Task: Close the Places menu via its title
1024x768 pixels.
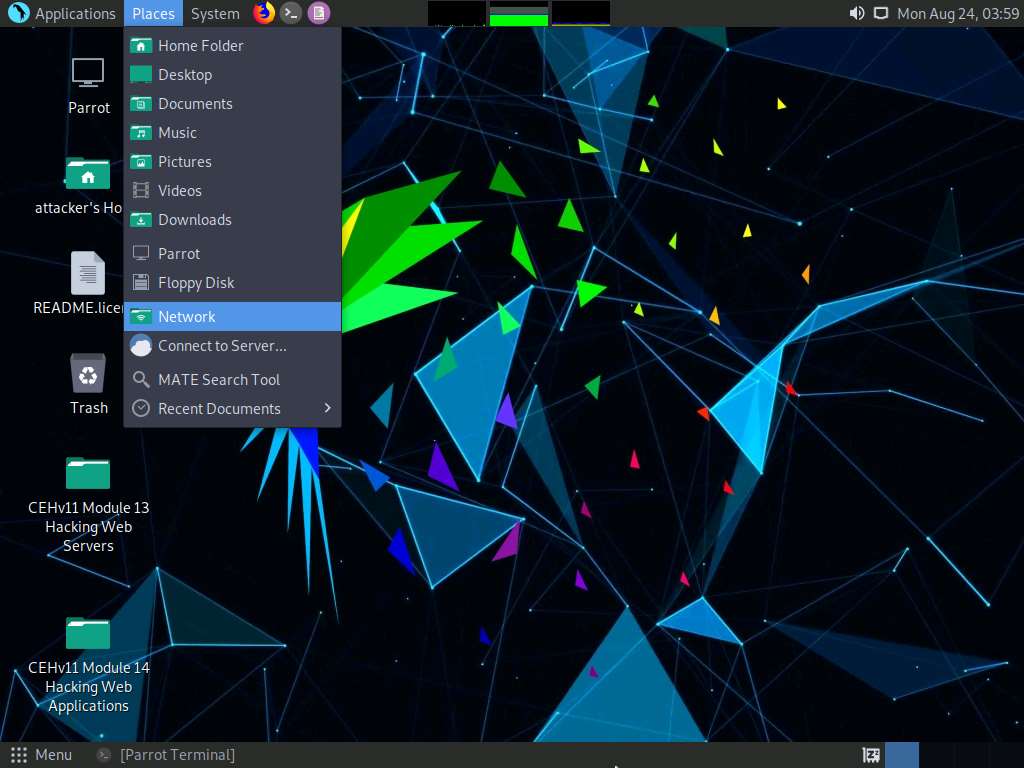Action: click(x=153, y=13)
